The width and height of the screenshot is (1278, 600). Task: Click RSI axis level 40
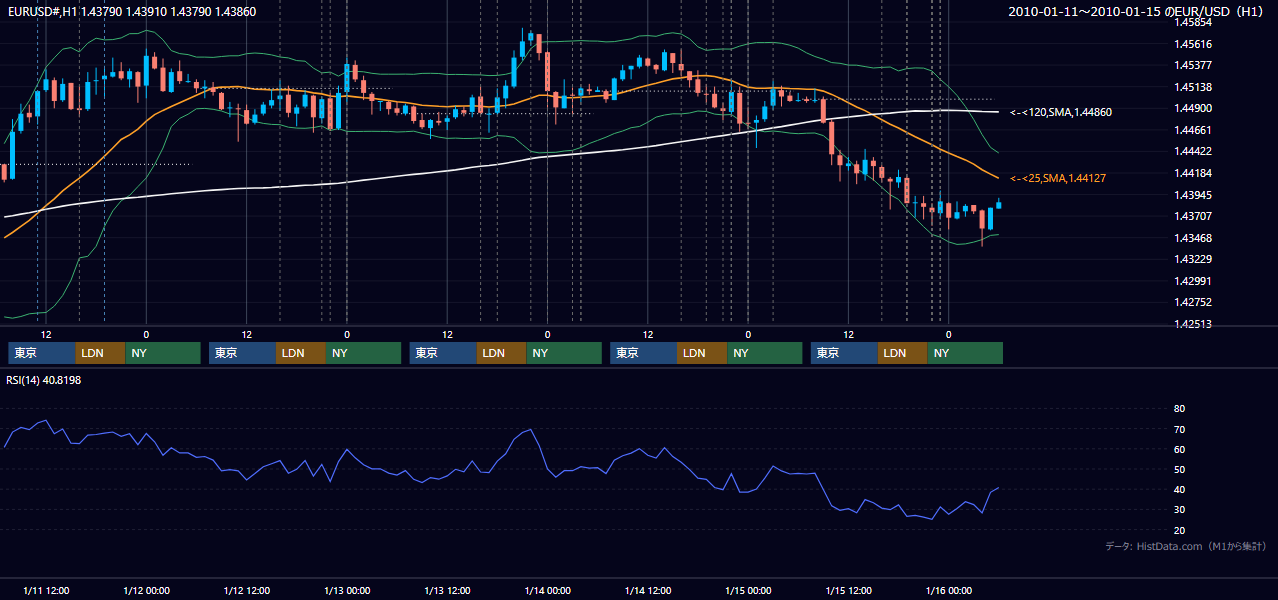(x=1180, y=490)
